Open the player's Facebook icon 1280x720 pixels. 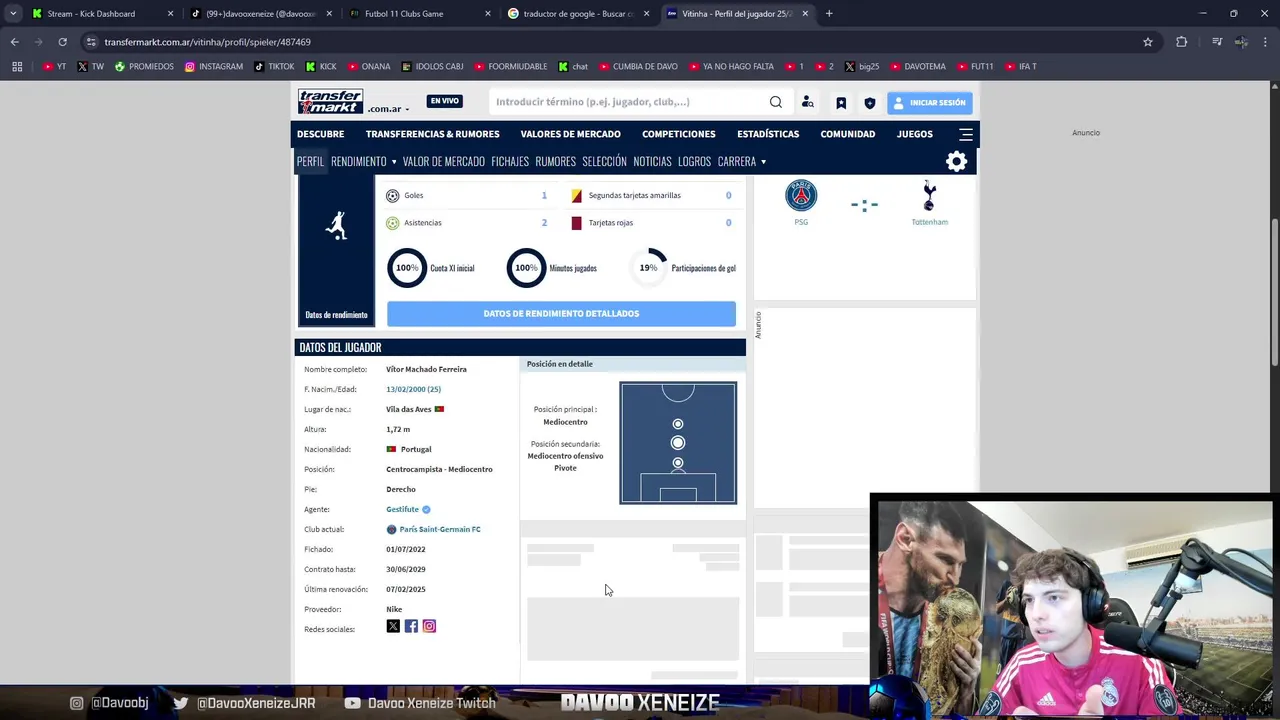coord(411,626)
